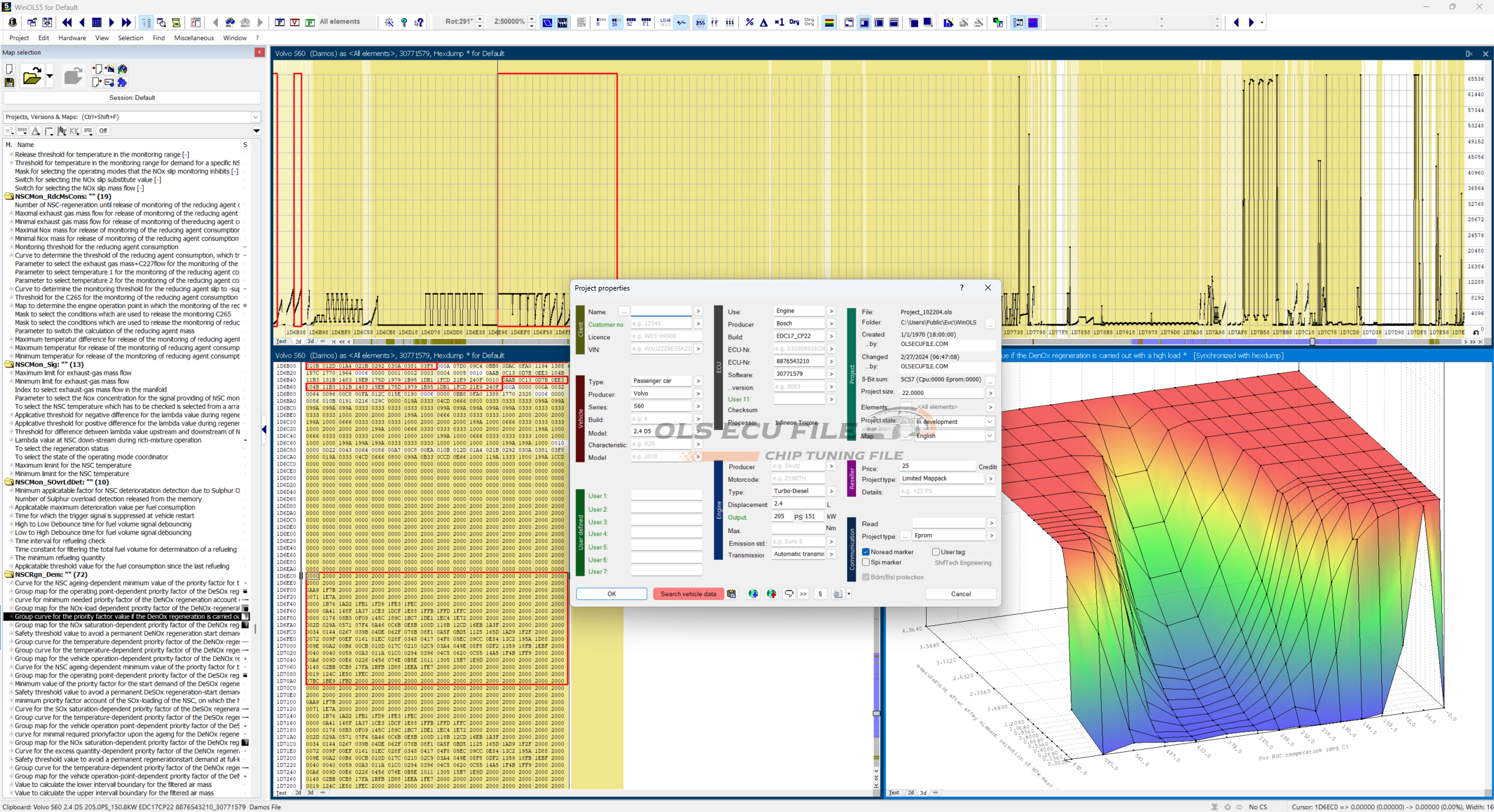
Task: Collapse the NSCMon_Sig folder in map tree
Action: 9,365
